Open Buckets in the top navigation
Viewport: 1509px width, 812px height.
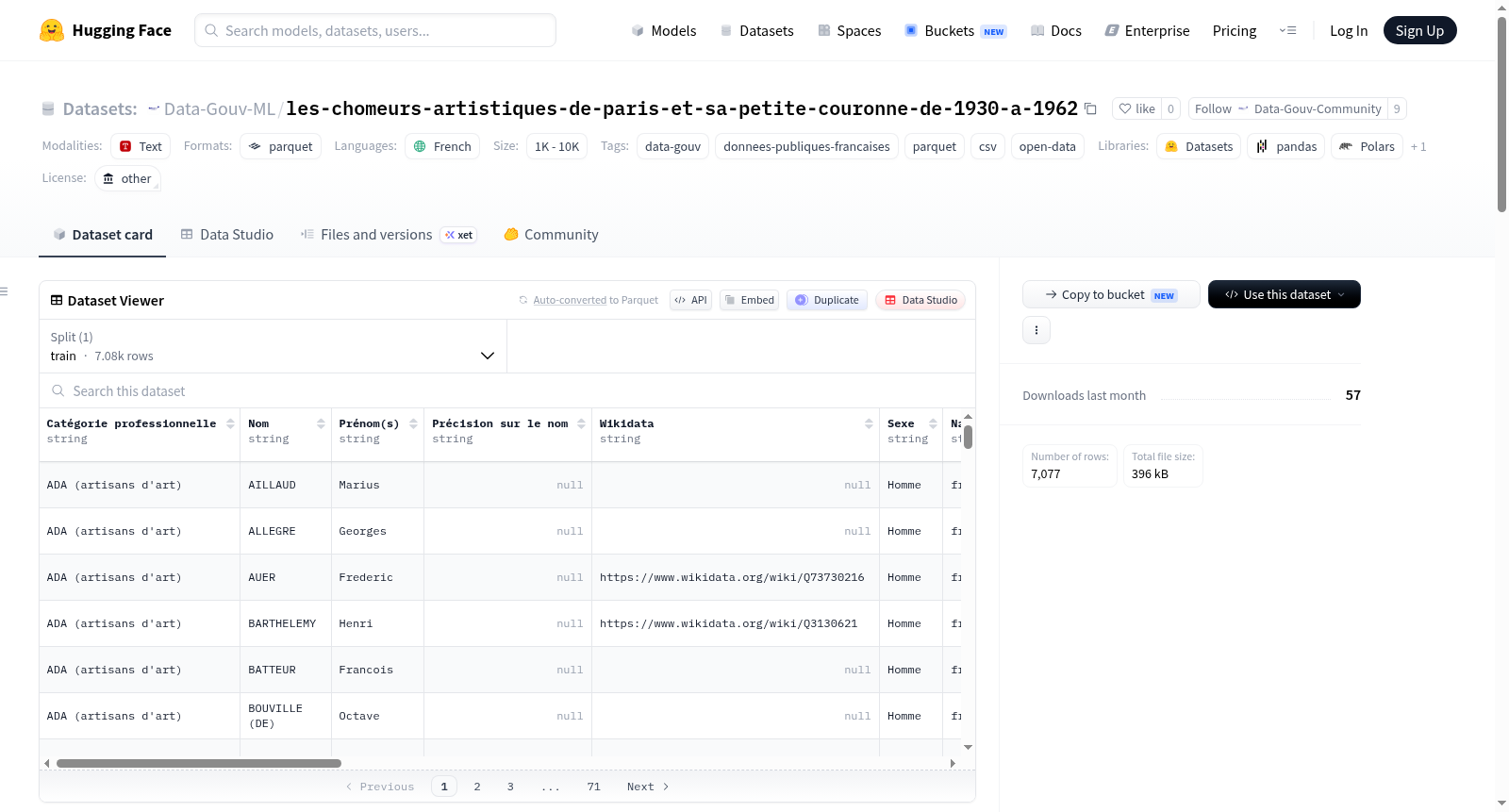[955, 30]
